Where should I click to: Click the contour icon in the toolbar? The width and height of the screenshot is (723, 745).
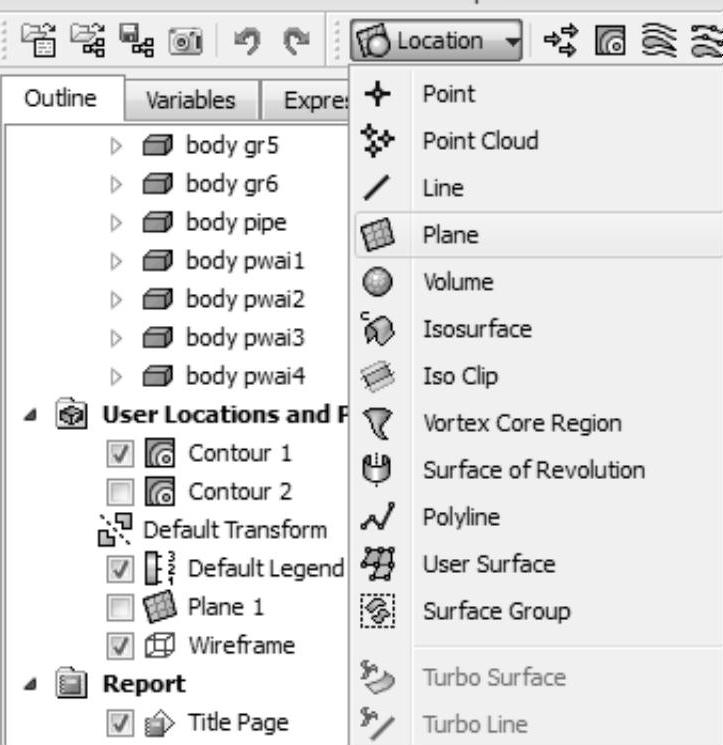(609, 42)
